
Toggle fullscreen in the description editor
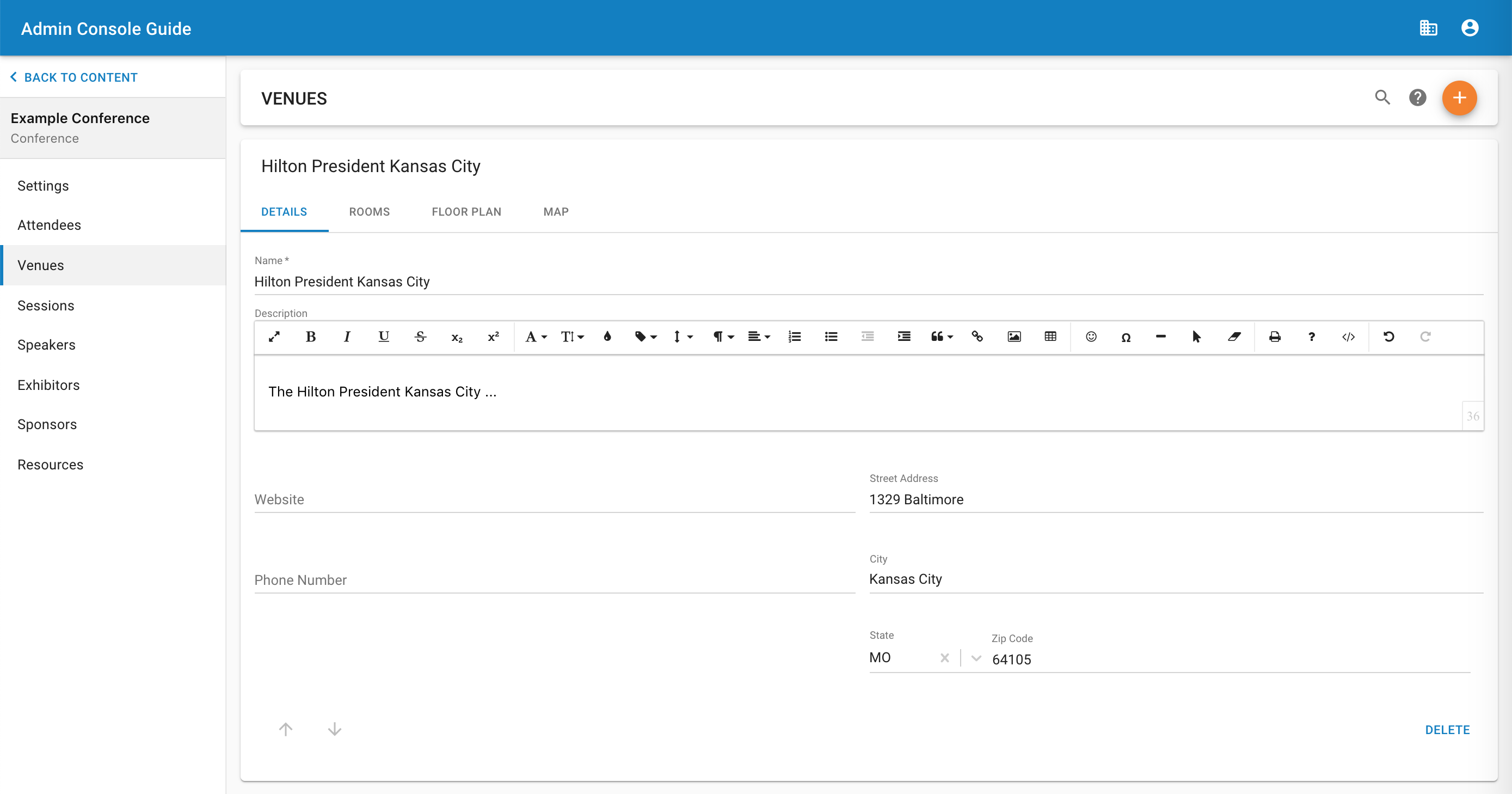[274, 337]
